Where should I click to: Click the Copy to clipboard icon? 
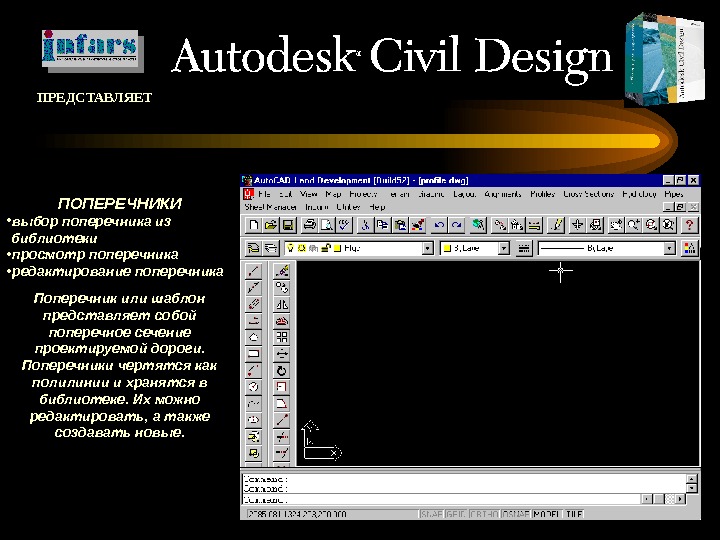coord(382,225)
